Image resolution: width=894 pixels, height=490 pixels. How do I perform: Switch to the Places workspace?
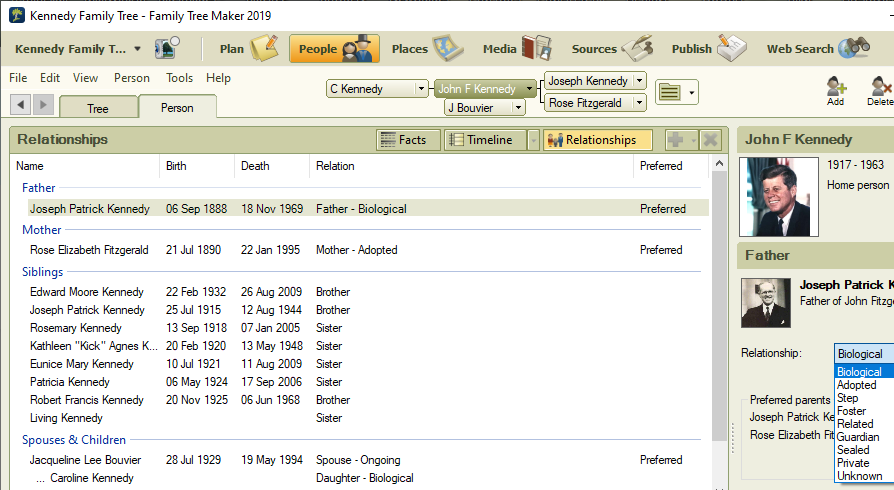(424, 48)
